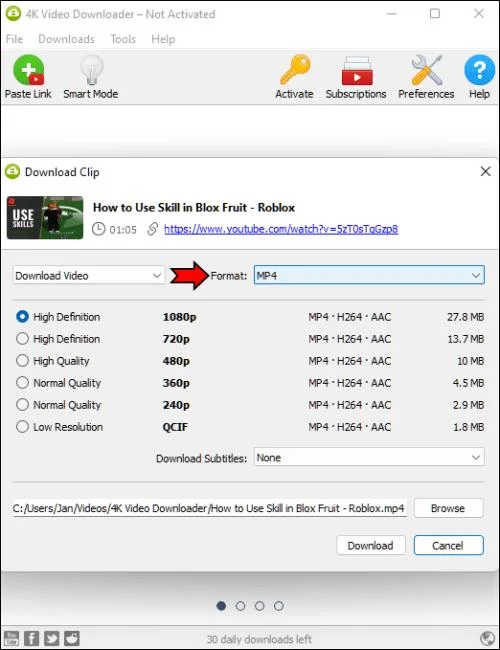The width and height of the screenshot is (500, 650).
Task: Click the Download Clip dialog logo icon
Action: [12, 172]
